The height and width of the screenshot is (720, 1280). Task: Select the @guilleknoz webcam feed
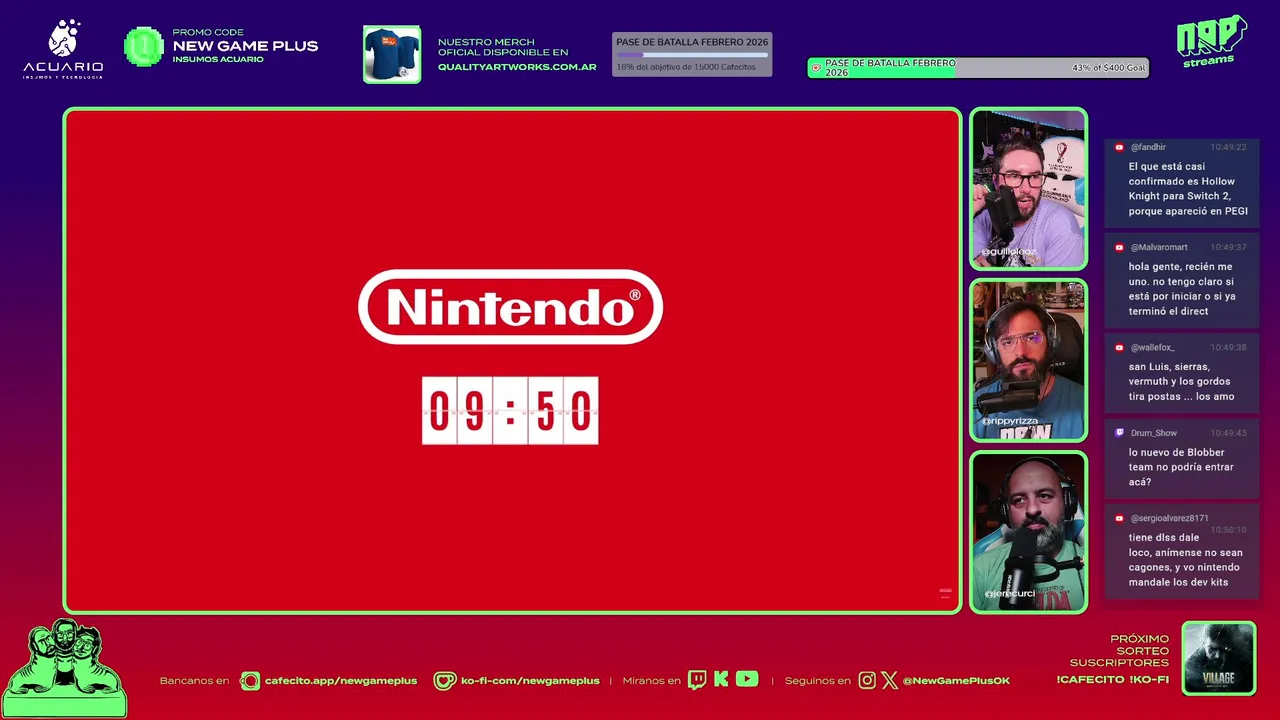pos(1028,189)
